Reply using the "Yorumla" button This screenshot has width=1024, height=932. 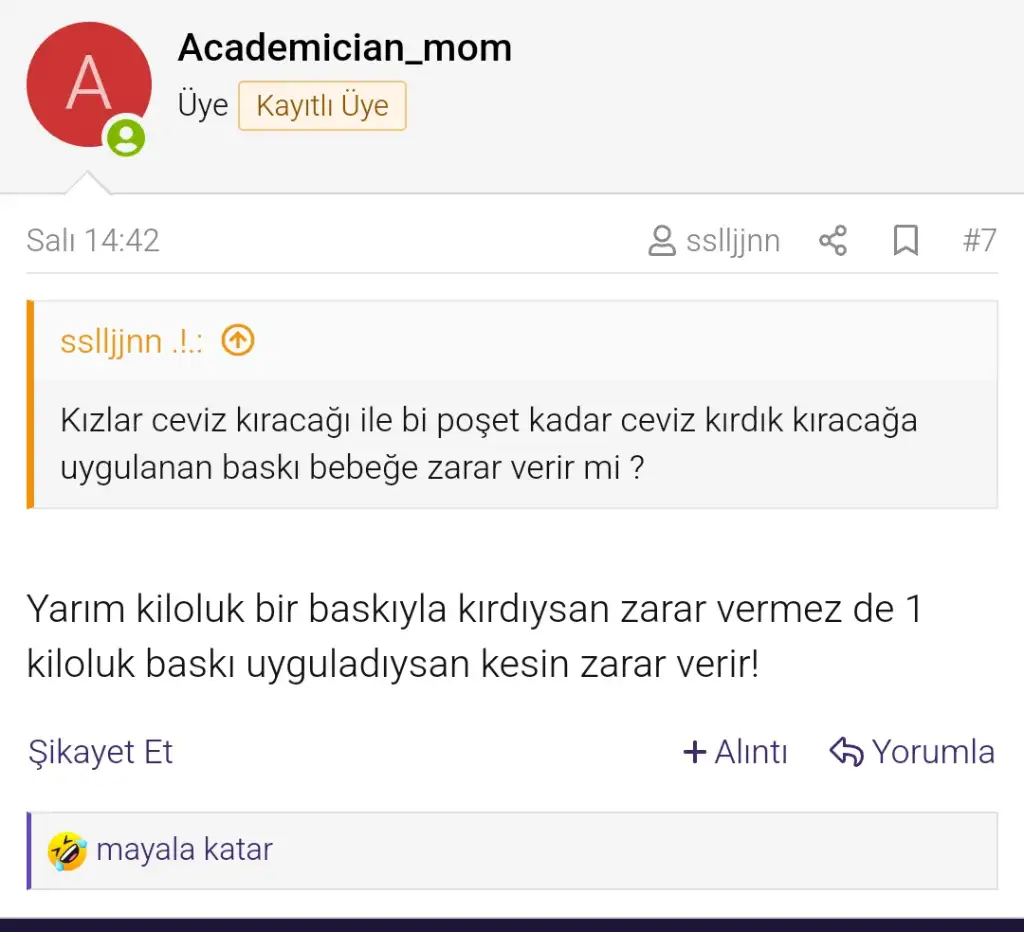(912, 752)
